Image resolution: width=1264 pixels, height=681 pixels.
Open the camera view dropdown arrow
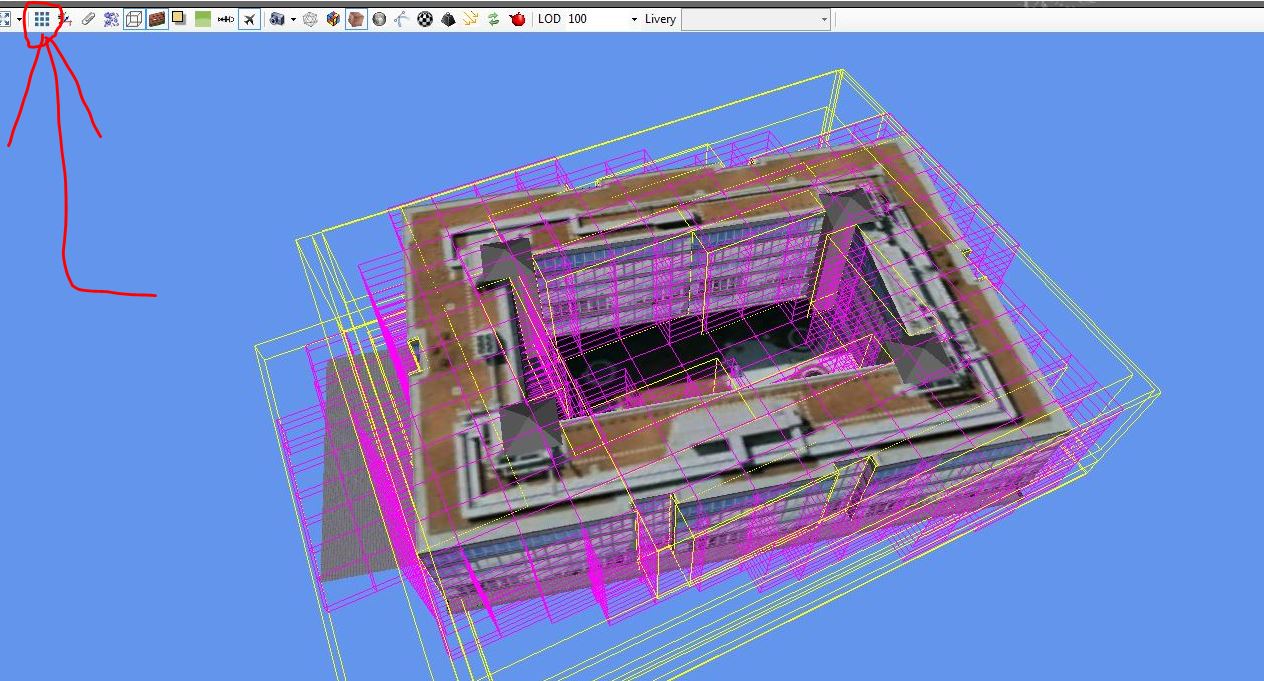(x=293, y=20)
